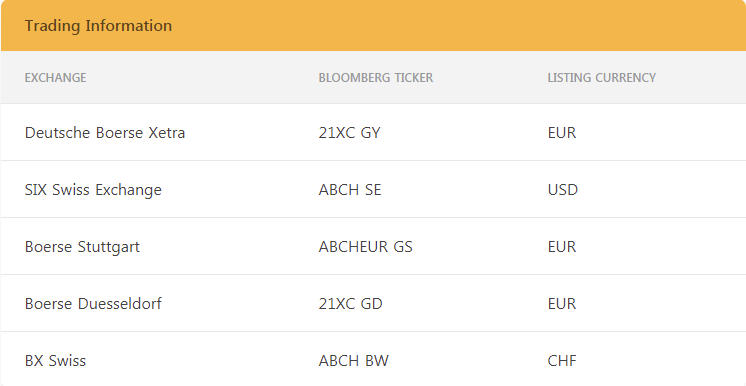Viewport: 746px width, 386px height.
Task: Click the CHF listing currency
Action: pos(562,361)
